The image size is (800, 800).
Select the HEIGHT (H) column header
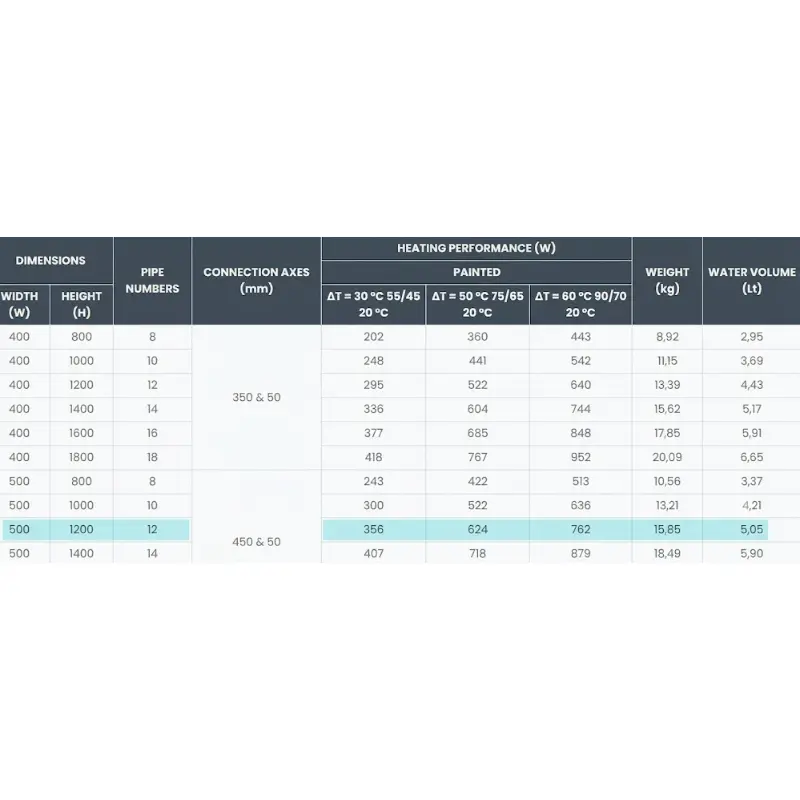pos(82,305)
